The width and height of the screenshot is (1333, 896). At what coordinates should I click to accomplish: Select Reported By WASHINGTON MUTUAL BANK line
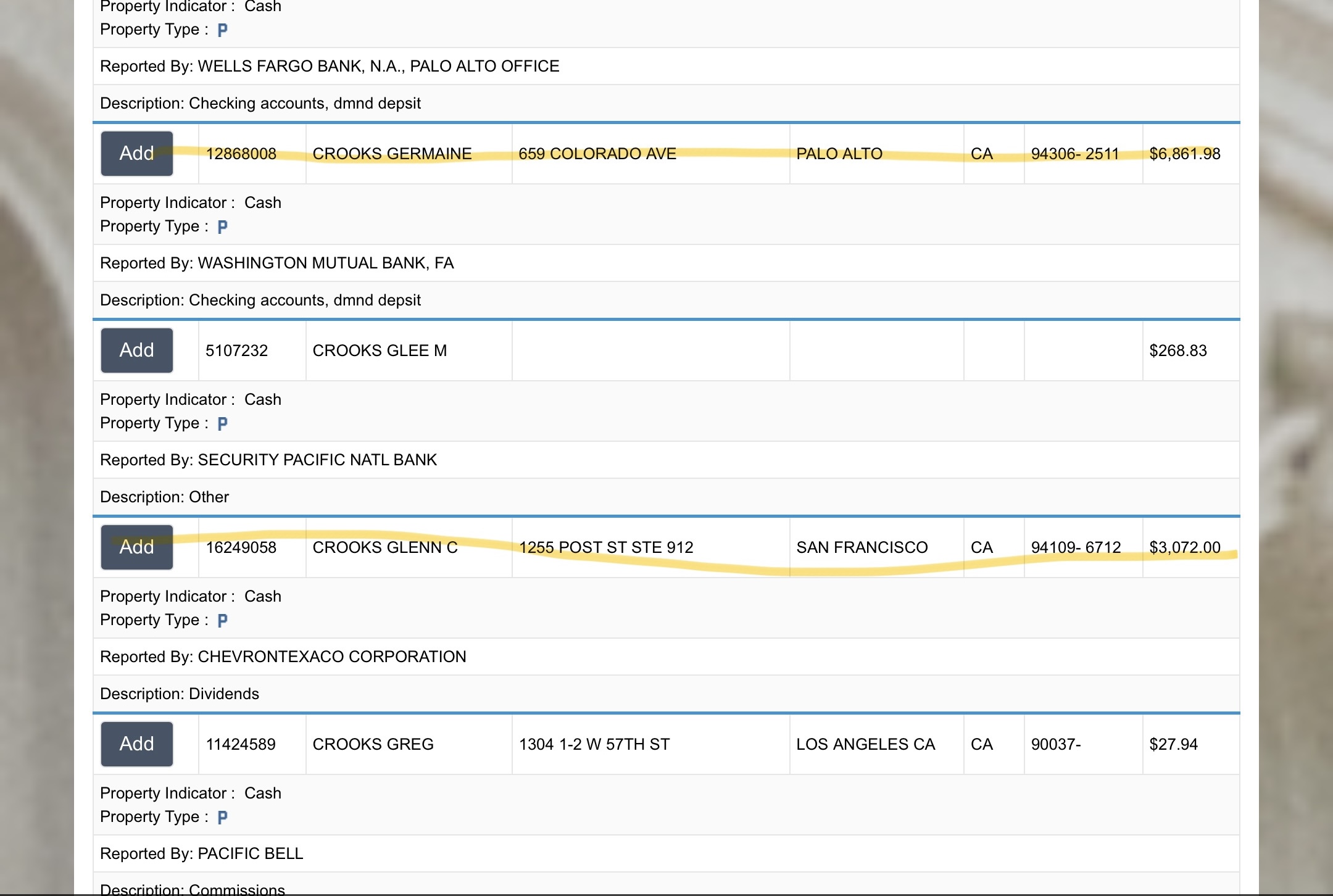click(x=666, y=263)
